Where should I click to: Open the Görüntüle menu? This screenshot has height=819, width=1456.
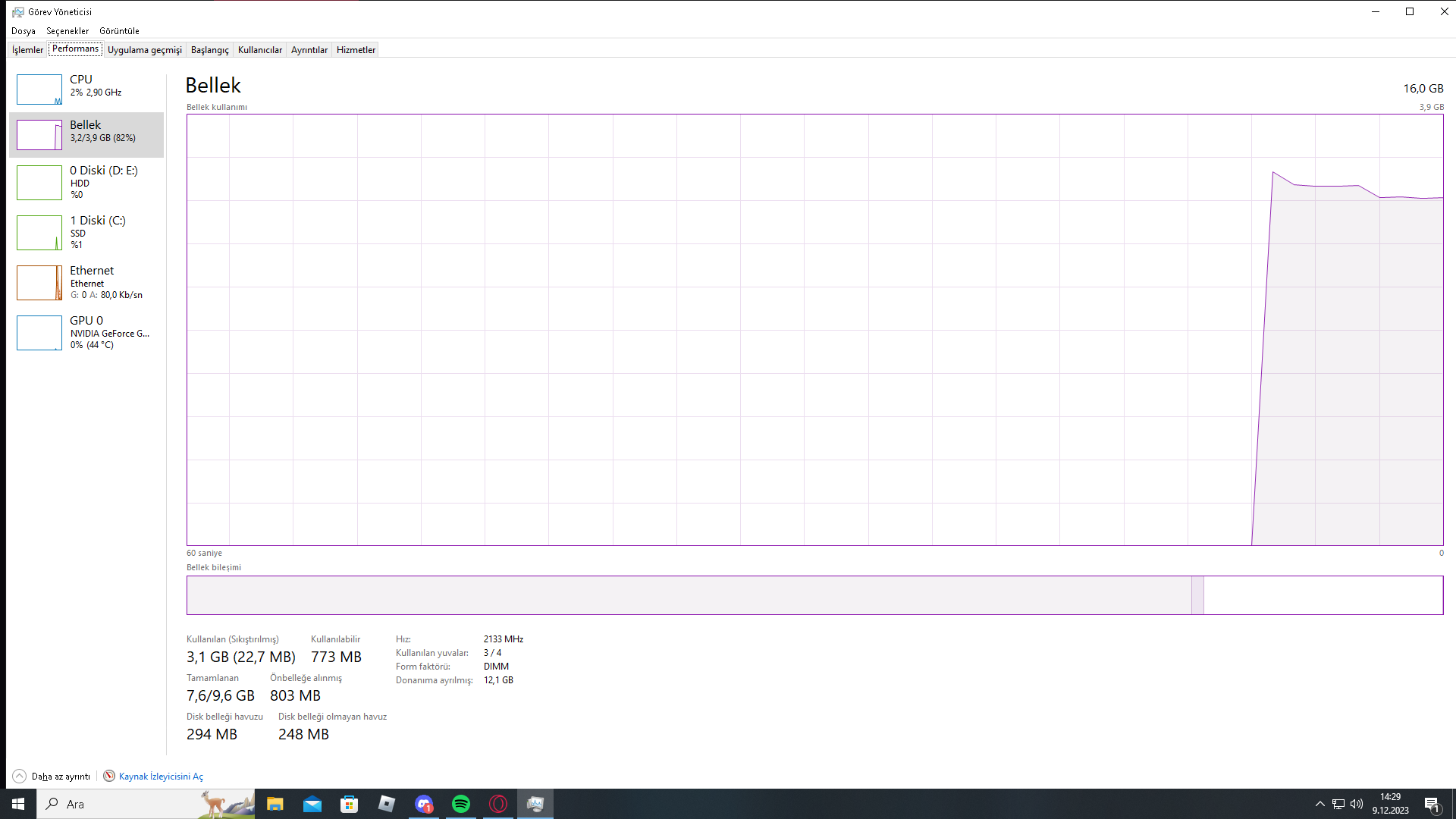click(x=119, y=31)
